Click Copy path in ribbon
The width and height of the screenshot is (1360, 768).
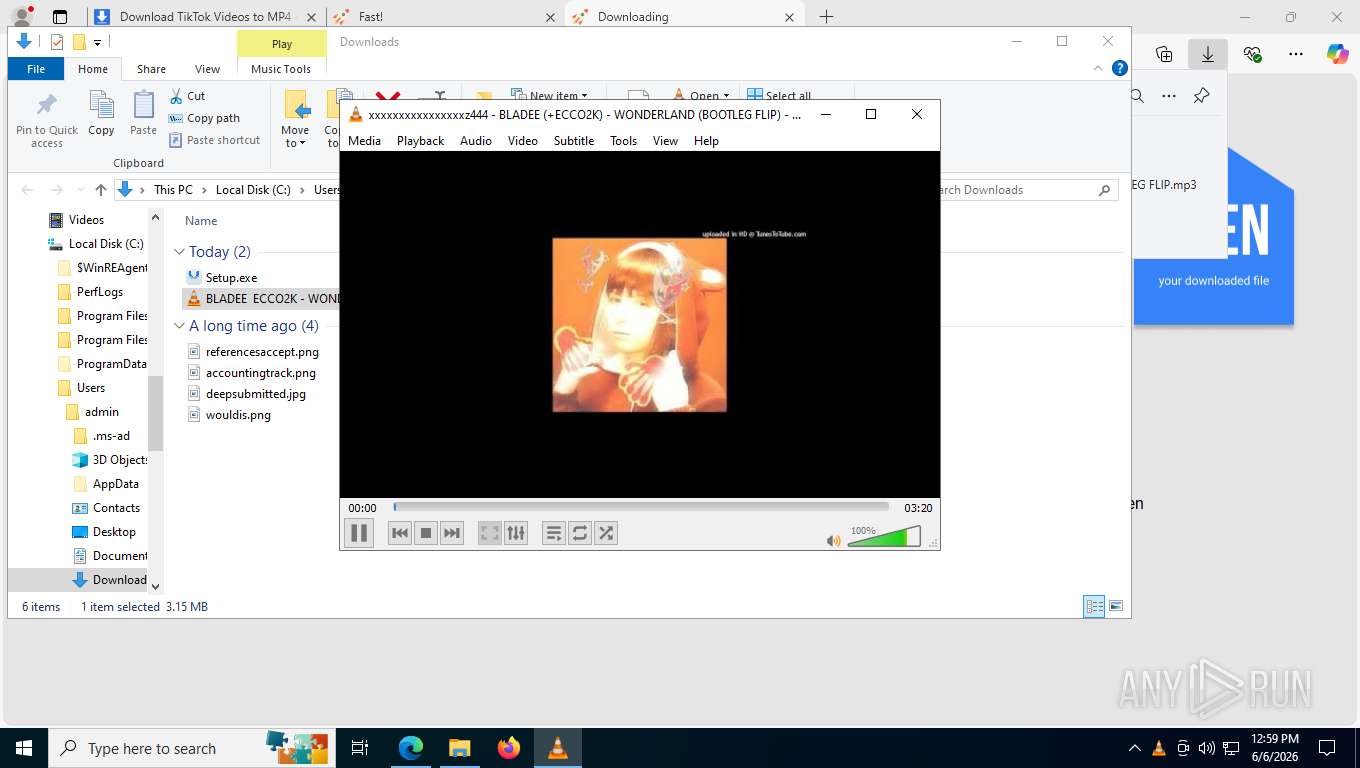click(x=205, y=118)
